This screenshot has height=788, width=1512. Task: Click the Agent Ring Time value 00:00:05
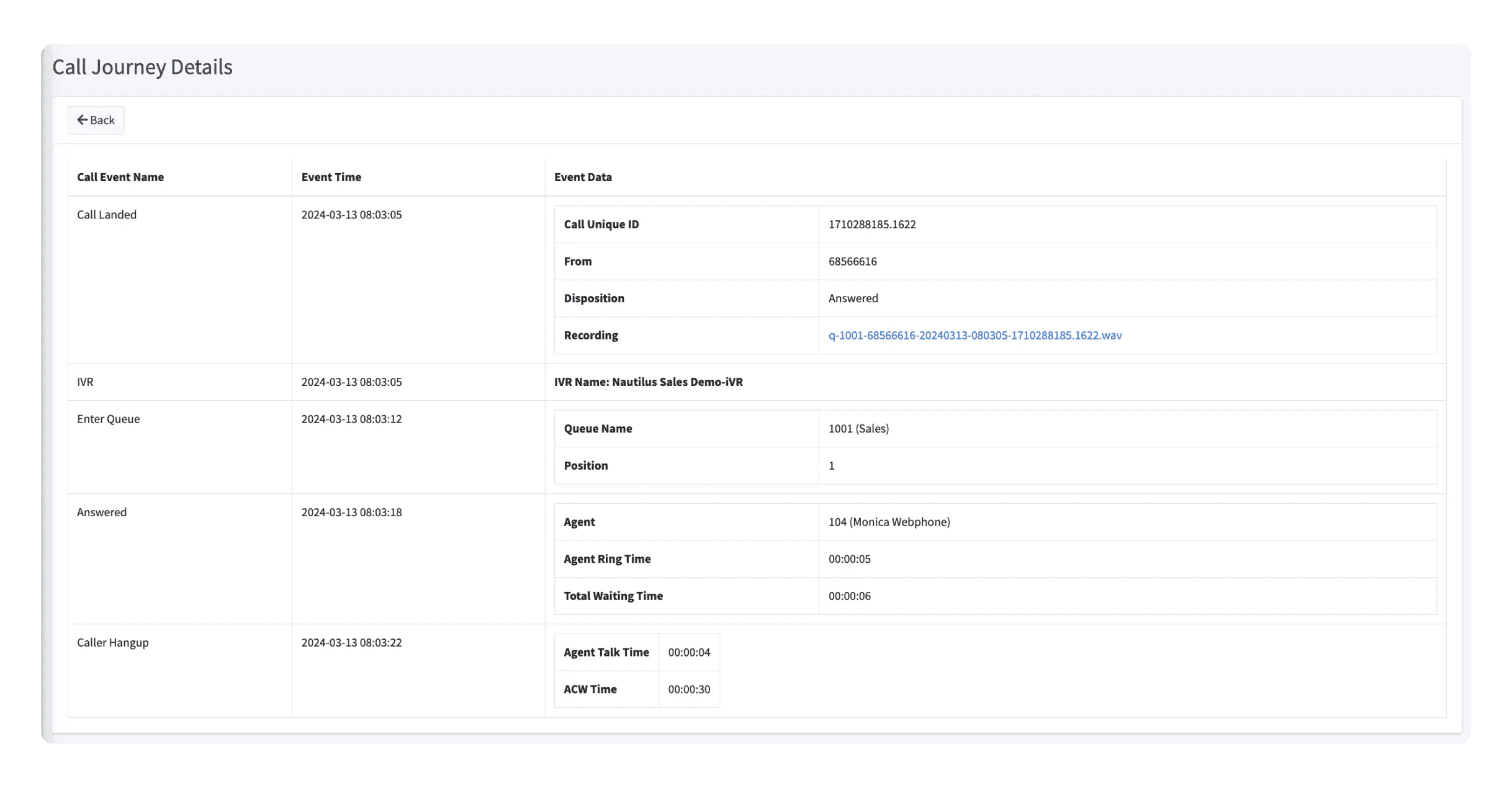pos(849,558)
